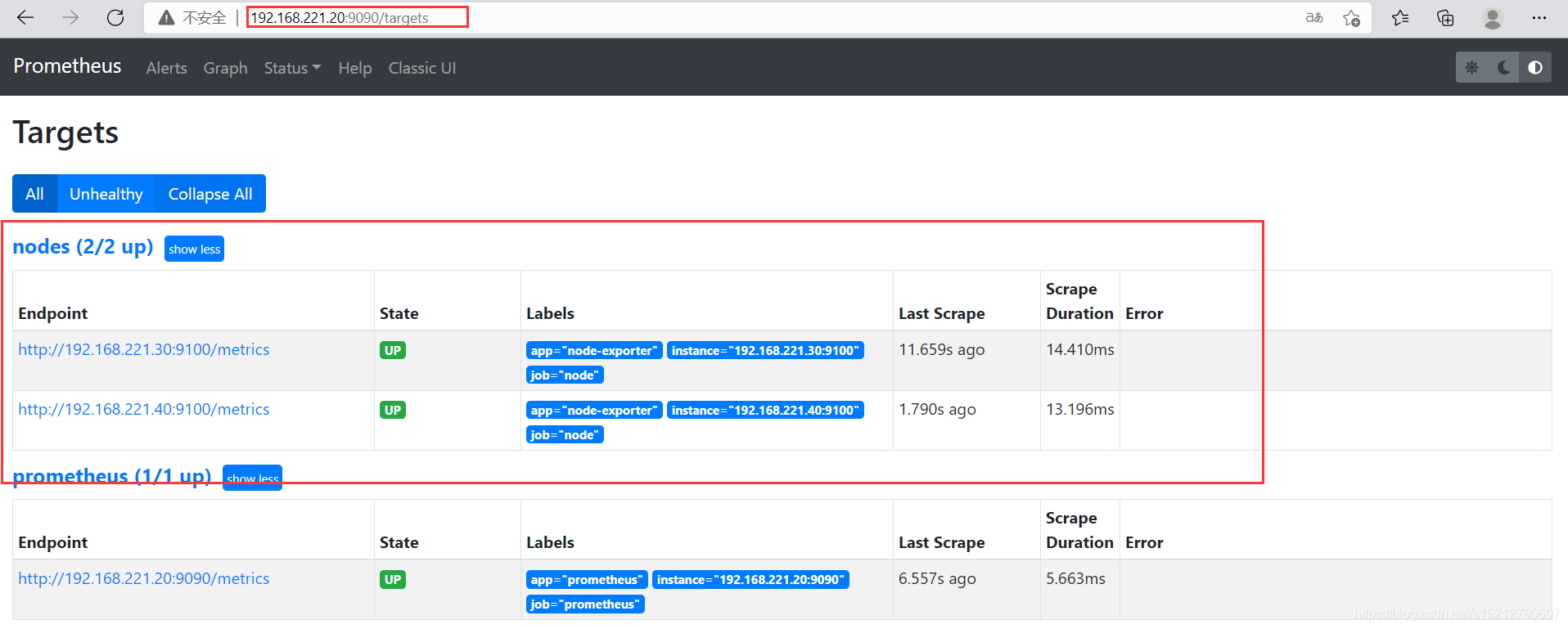
Task: Open the 192.168.221.20:9090 metrics endpoint
Action: tap(144, 578)
